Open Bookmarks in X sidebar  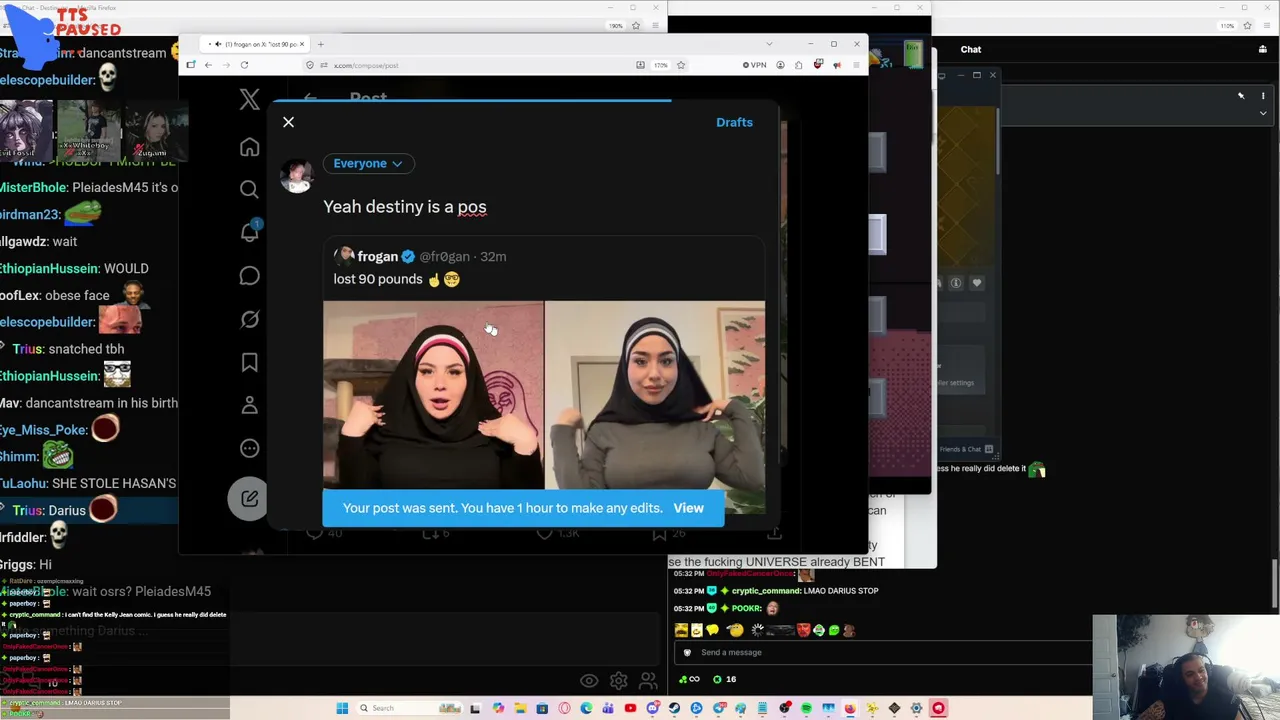point(249,362)
